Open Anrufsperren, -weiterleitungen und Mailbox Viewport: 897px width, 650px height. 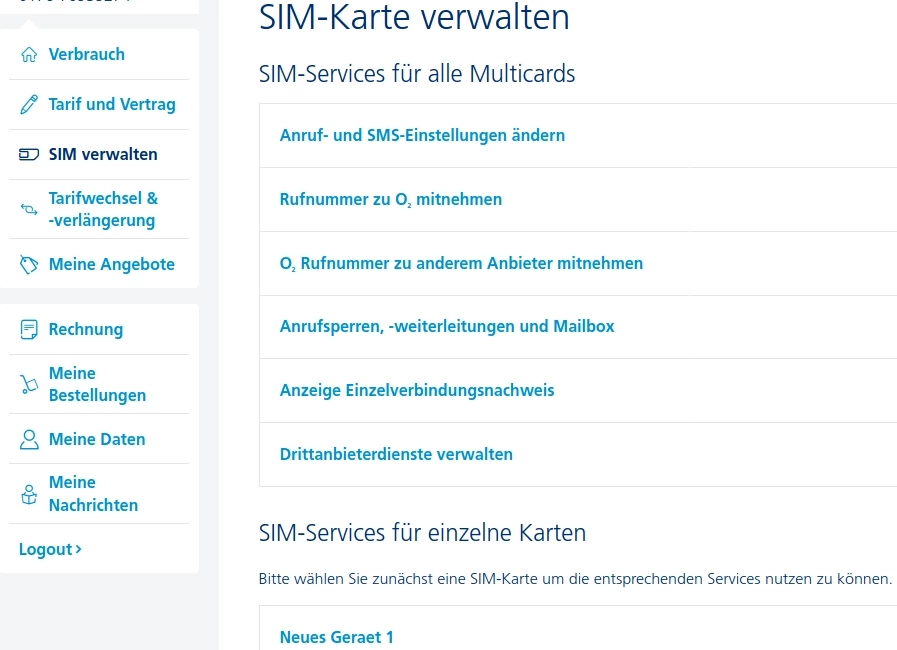pos(447,326)
